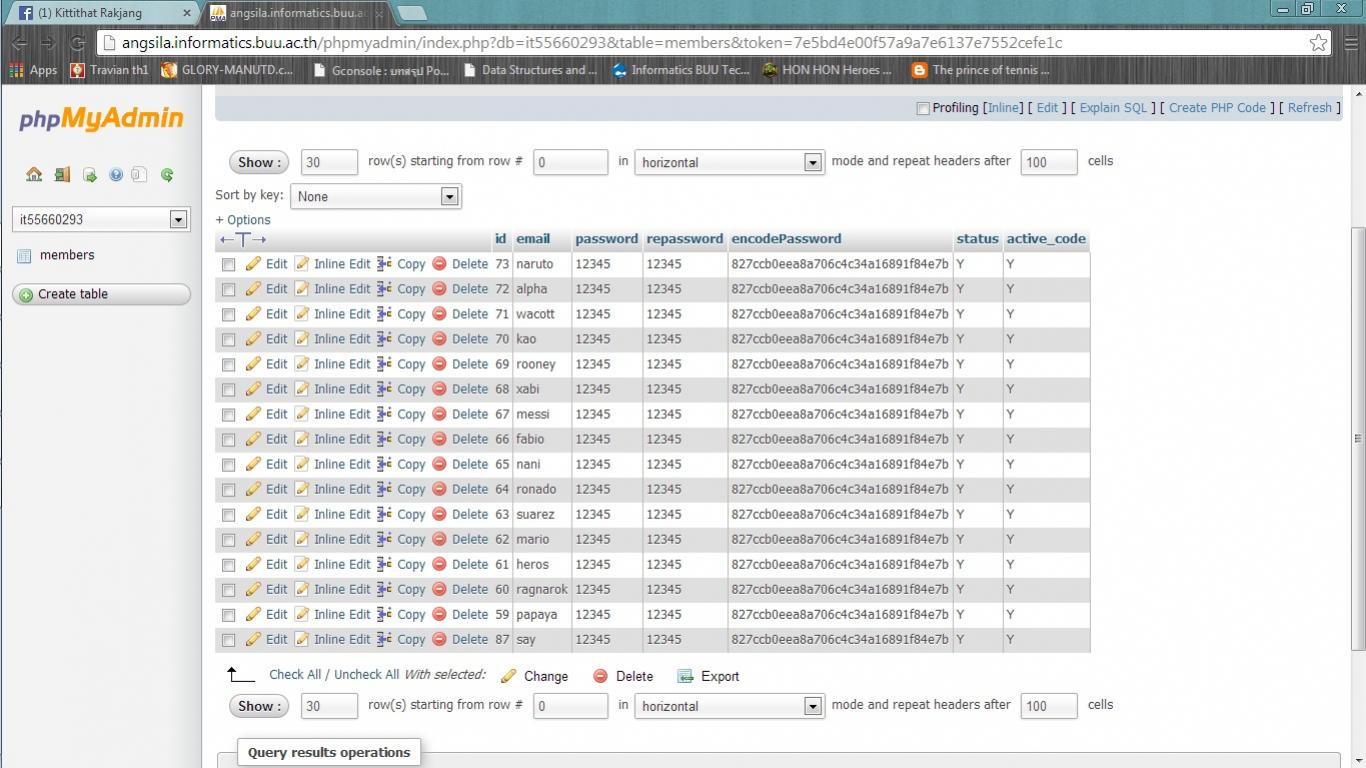Viewport: 1366px width, 768px height.
Task: Open the it55660293 database dropdown
Action: 100,219
